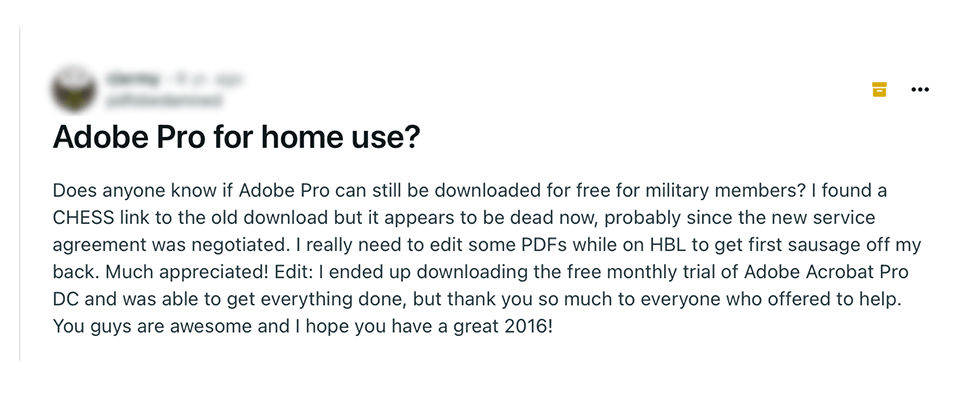
Task: Click 'Does anyone know' opening words
Action: tap(115, 190)
